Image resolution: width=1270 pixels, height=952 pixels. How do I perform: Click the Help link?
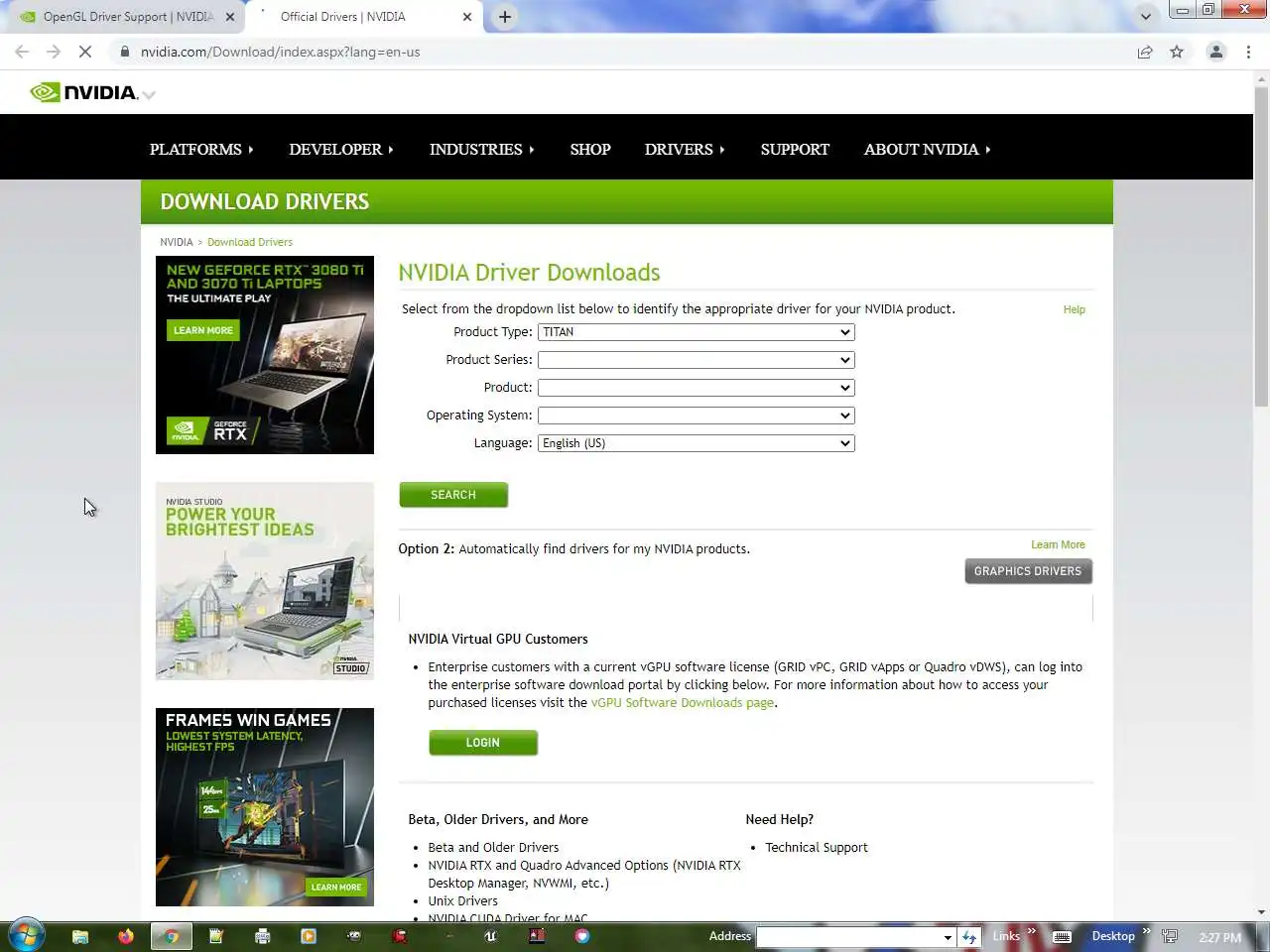(1075, 309)
